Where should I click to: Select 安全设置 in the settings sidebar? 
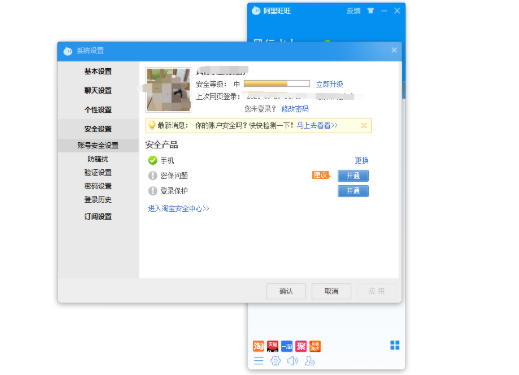98,129
